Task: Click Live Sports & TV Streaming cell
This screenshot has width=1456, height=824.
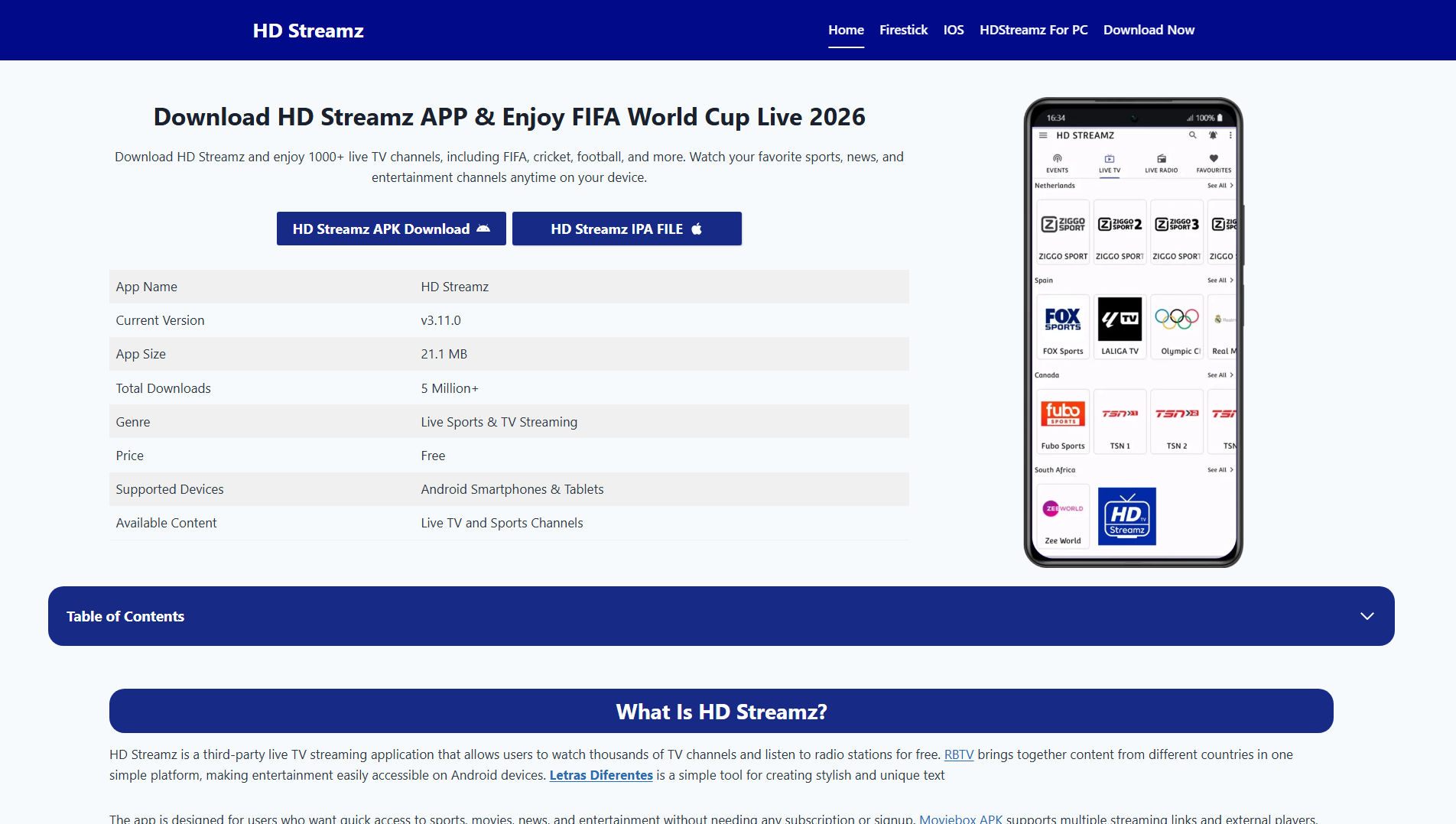Action: click(499, 422)
